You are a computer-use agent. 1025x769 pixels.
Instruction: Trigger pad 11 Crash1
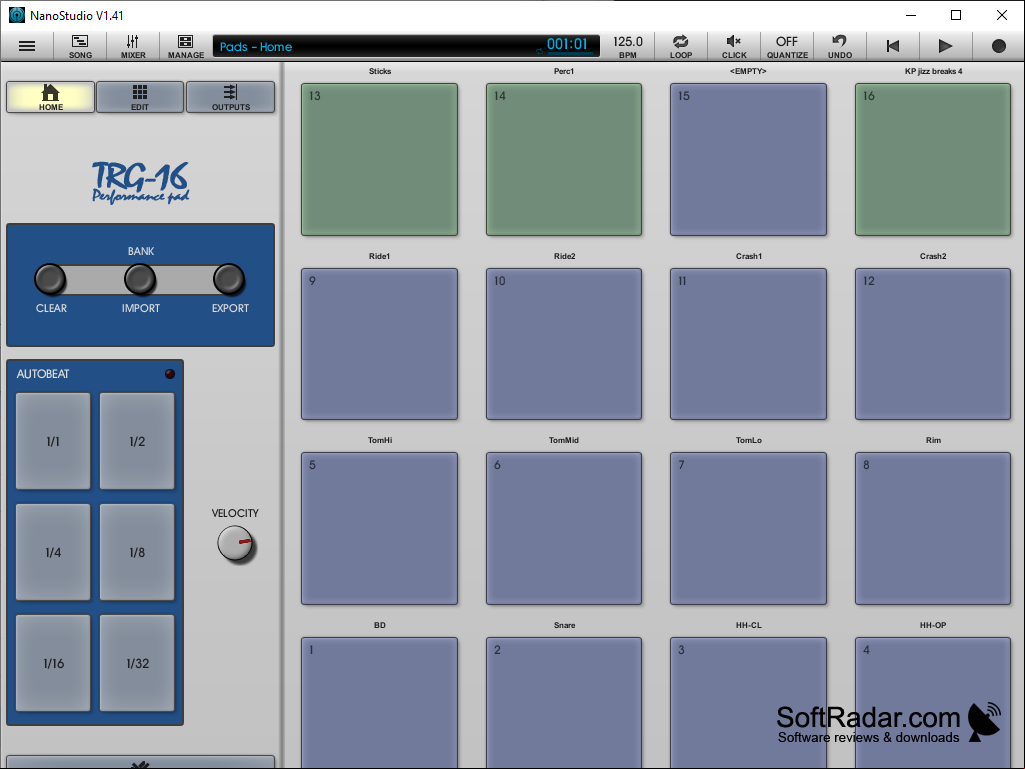pos(748,344)
